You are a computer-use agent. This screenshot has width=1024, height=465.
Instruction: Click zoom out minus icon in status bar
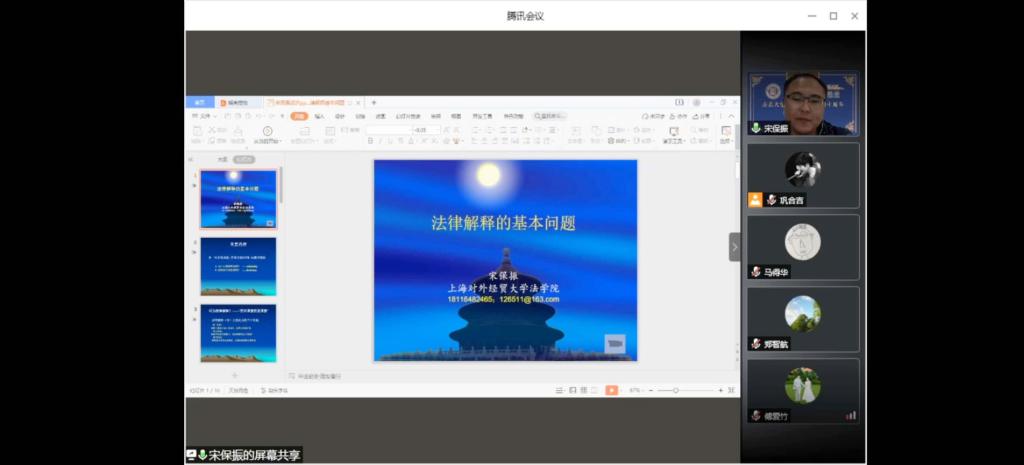coord(648,390)
